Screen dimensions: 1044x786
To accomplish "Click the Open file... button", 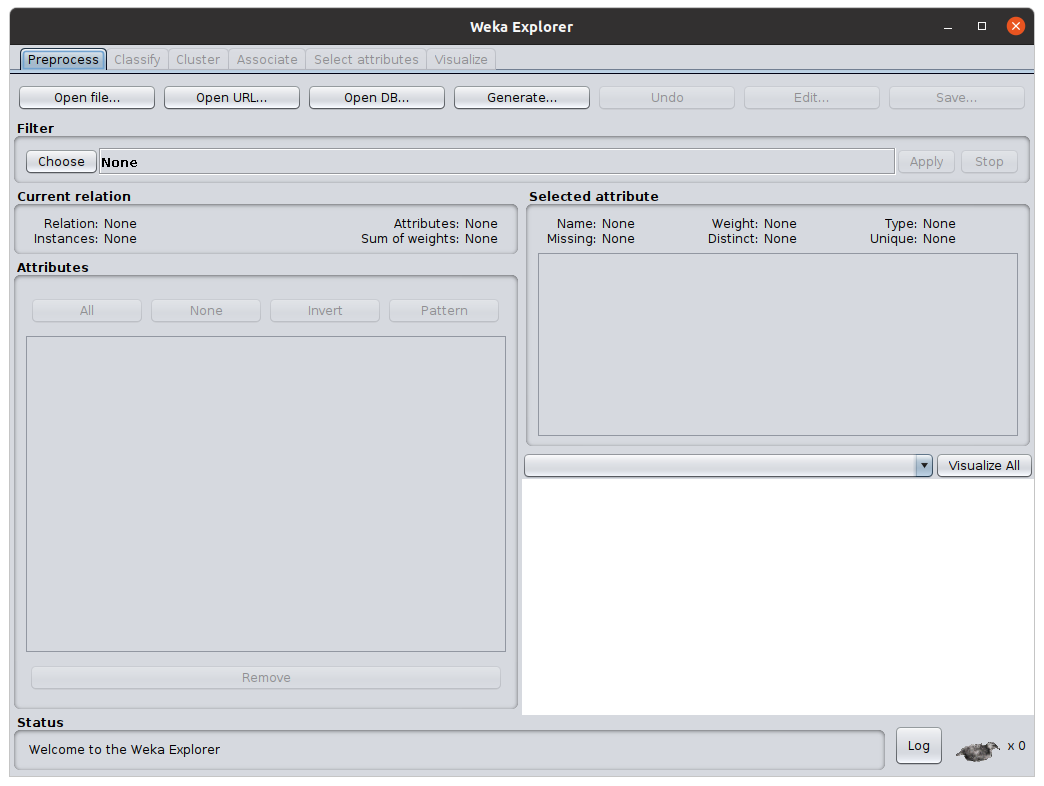I will (x=87, y=98).
